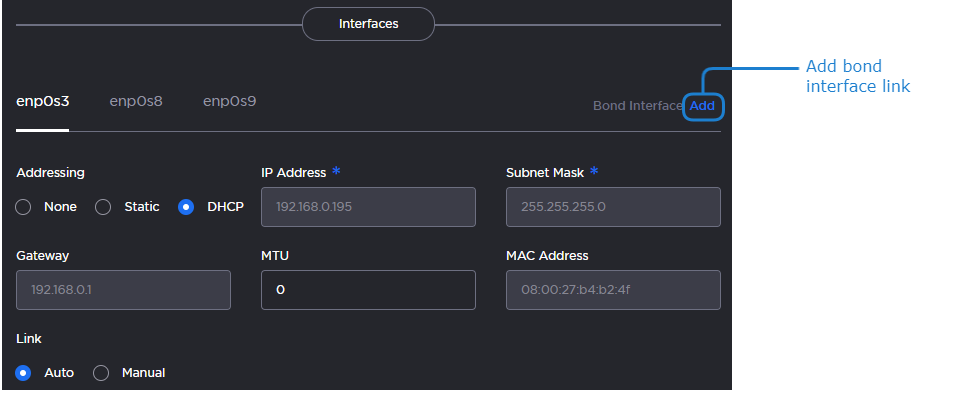The width and height of the screenshot is (972, 410).
Task: Select the None addressing radio button
Action: 25,207
